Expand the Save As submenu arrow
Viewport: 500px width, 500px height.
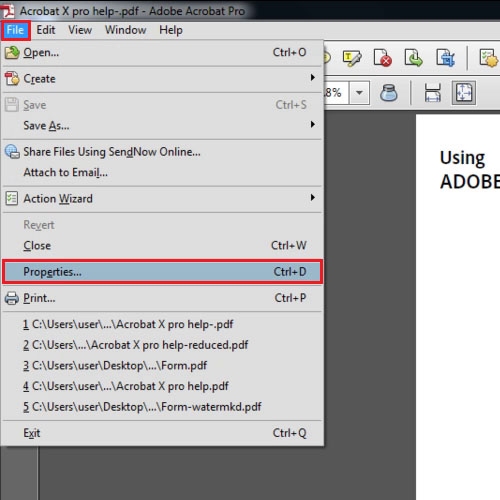tap(312, 125)
